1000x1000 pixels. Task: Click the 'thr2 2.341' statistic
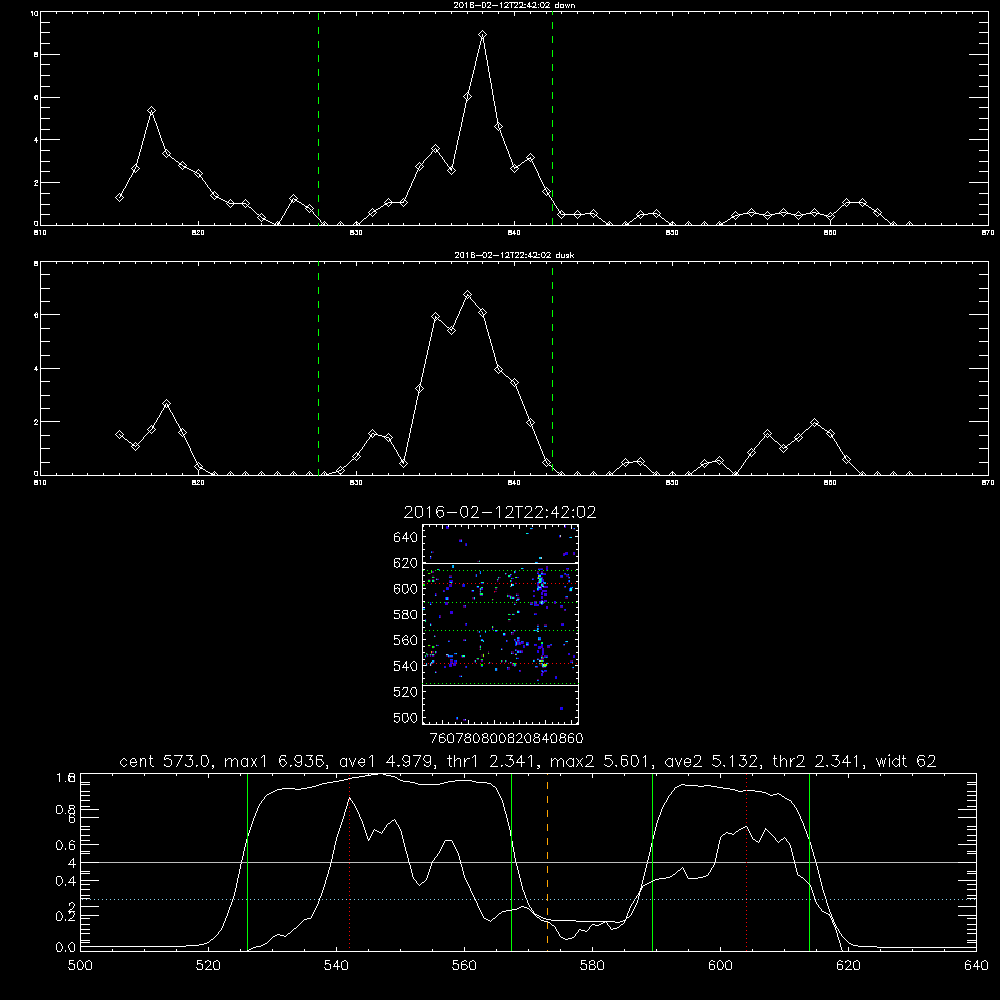point(818,761)
